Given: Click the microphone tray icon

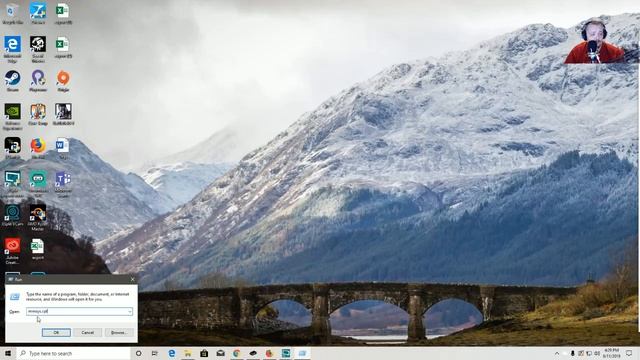Looking at the screenshot, I should coord(572,353).
